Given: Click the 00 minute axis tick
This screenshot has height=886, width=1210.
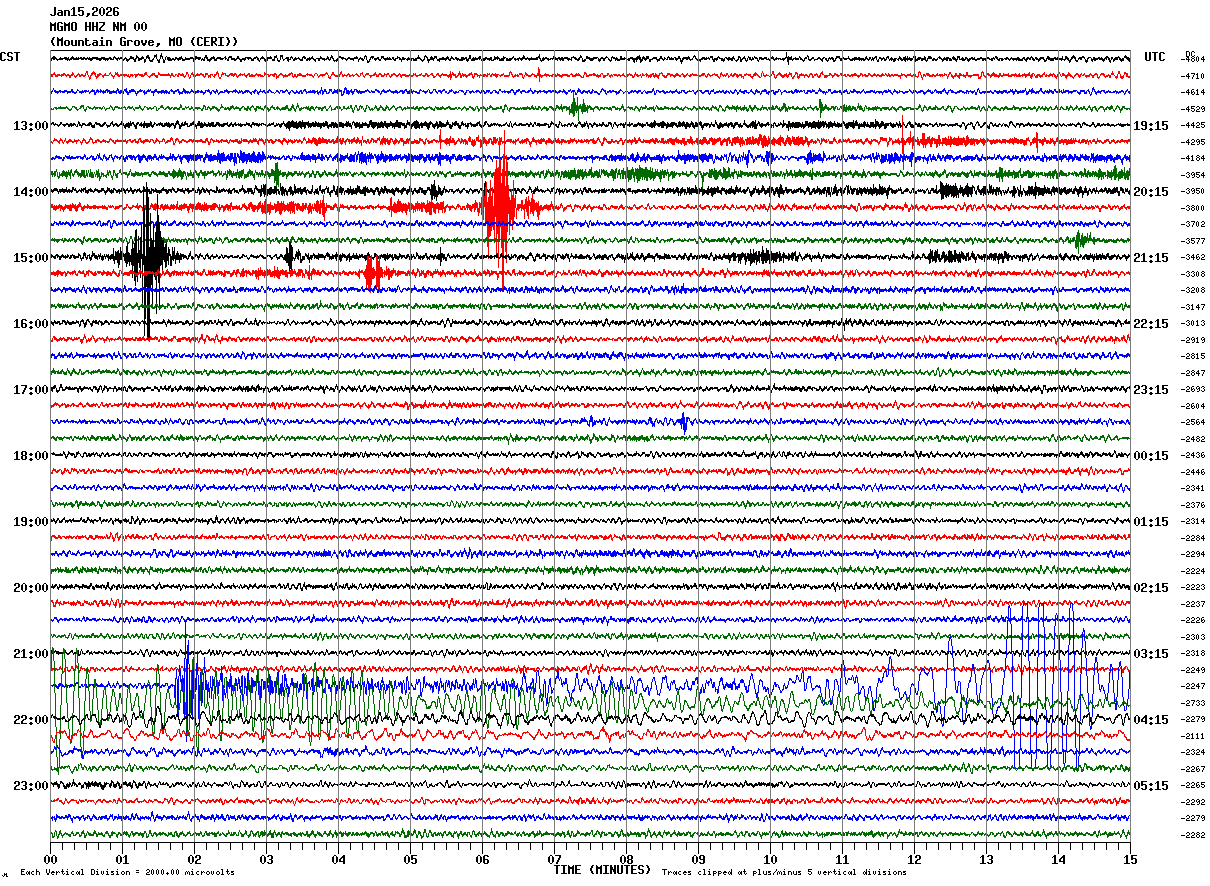Looking at the screenshot, I should click(50, 859).
